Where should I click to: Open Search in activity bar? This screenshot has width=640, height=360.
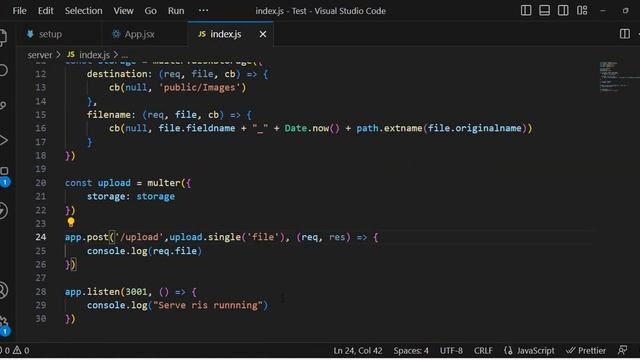point(3,70)
